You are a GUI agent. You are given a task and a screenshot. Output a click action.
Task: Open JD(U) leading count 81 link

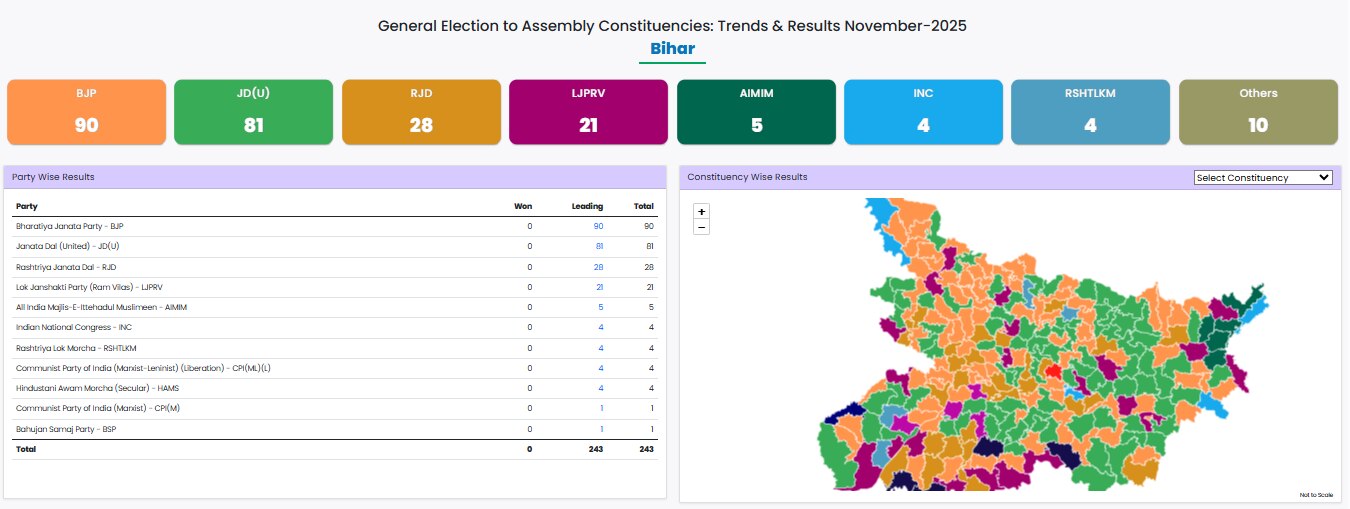(x=598, y=247)
